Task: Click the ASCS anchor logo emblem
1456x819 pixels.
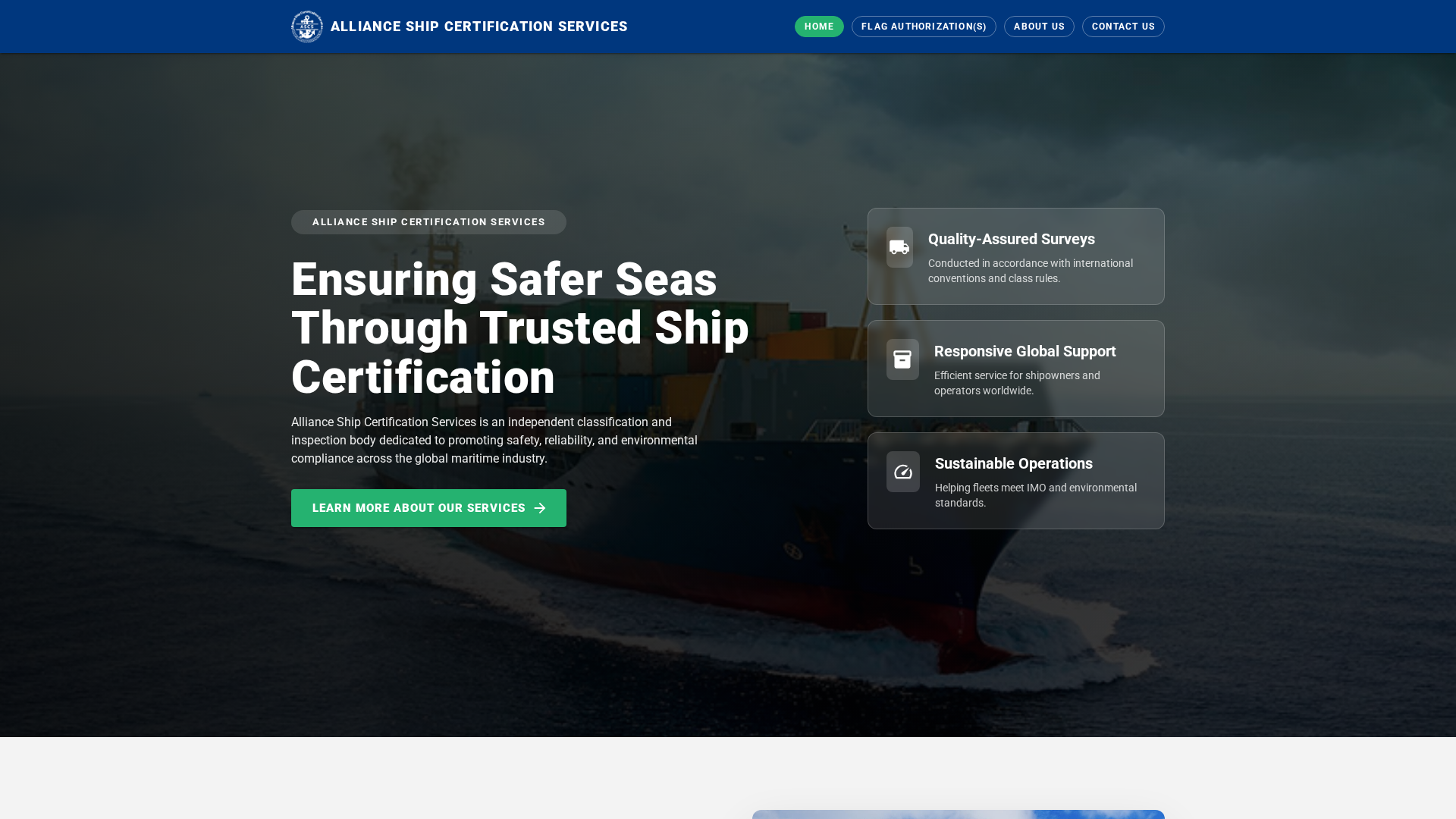Action: click(307, 27)
